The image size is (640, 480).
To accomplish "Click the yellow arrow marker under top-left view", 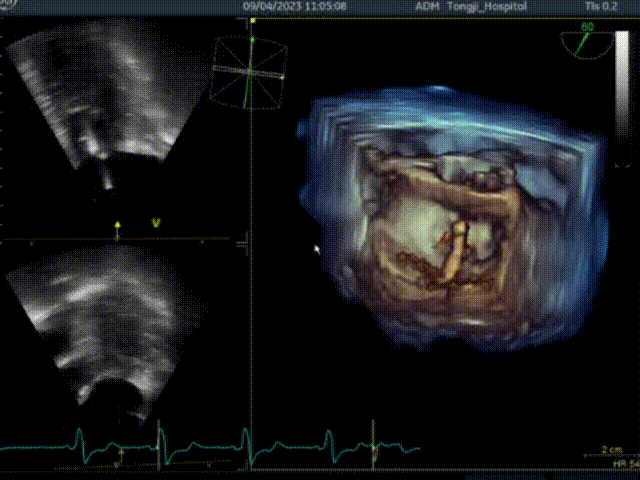I will click(118, 227).
